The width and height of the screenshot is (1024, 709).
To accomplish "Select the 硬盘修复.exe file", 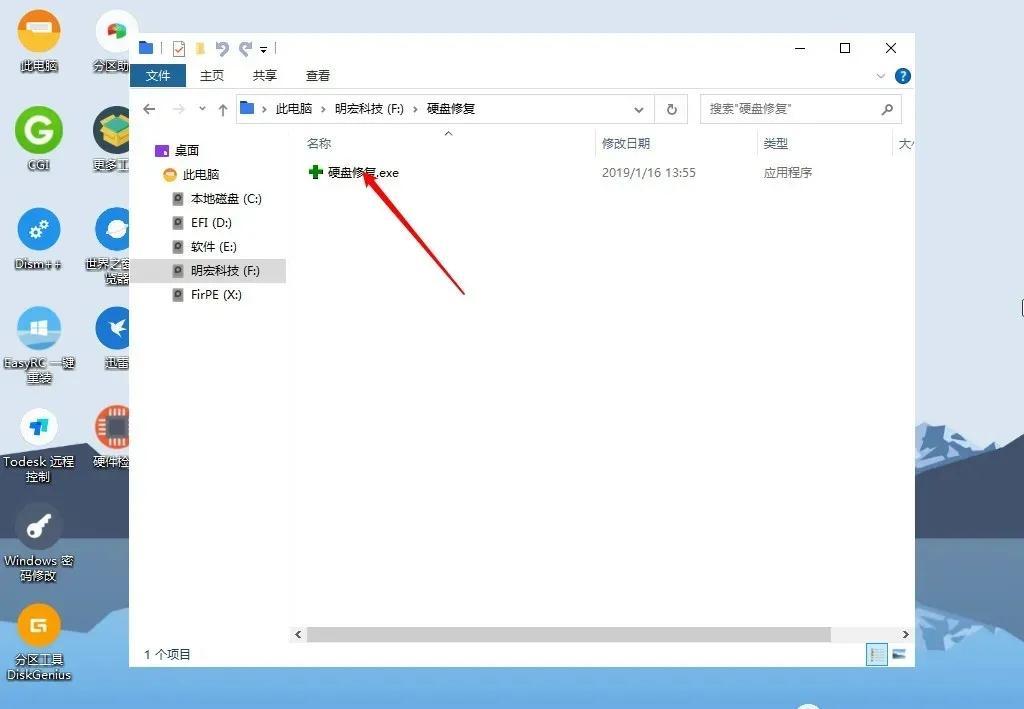I will point(363,173).
